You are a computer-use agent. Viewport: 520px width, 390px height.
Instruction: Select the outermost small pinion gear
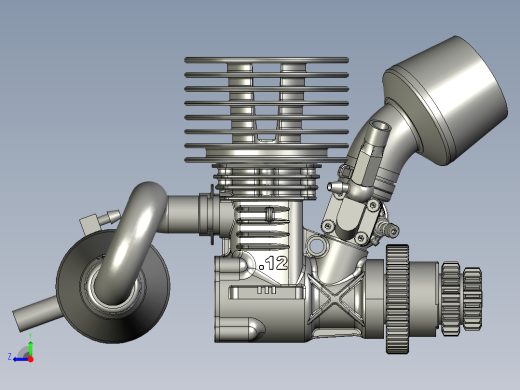473,299
